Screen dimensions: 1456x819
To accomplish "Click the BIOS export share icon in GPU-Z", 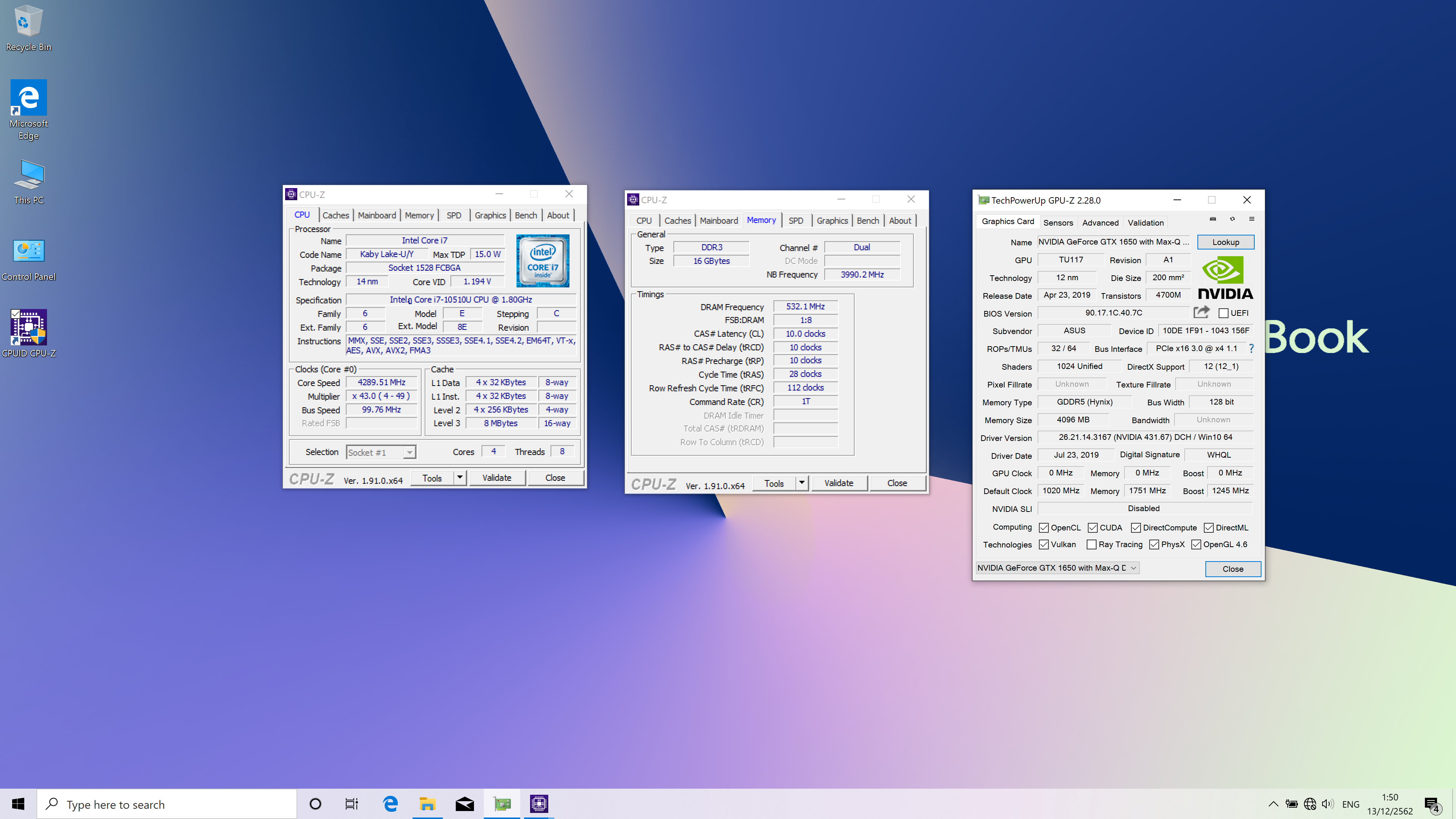I will (1201, 312).
